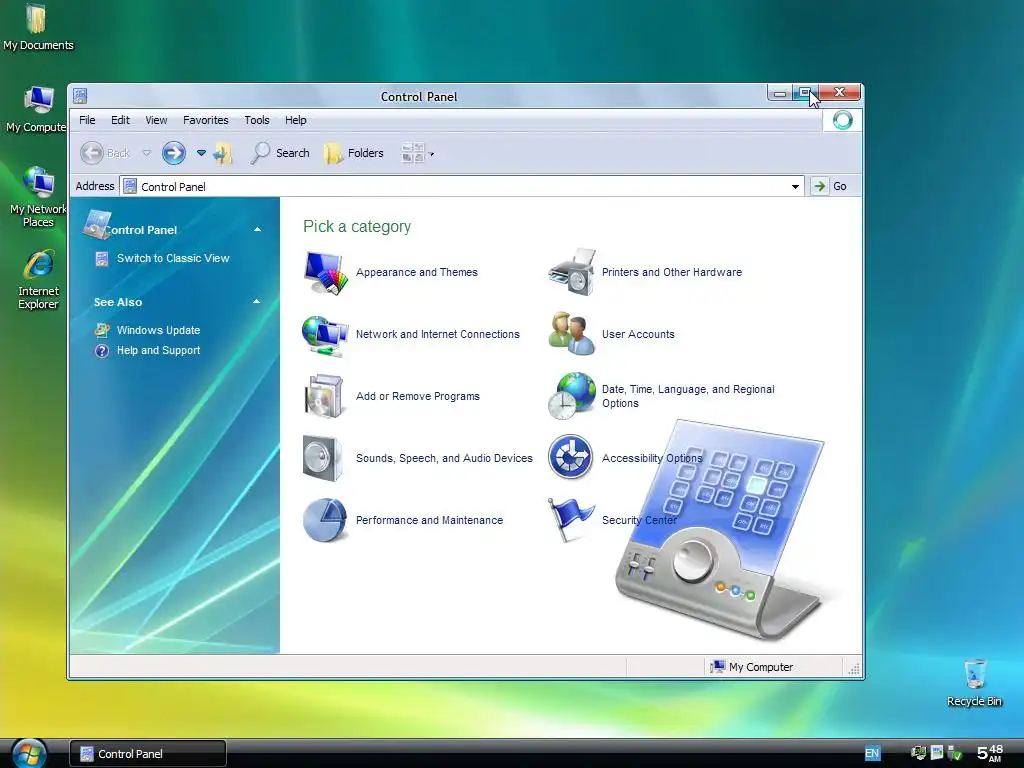Click My Computer zone in status bar
Image resolution: width=1024 pixels, height=768 pixels.
pyautogui.click(x=751, y=667)
